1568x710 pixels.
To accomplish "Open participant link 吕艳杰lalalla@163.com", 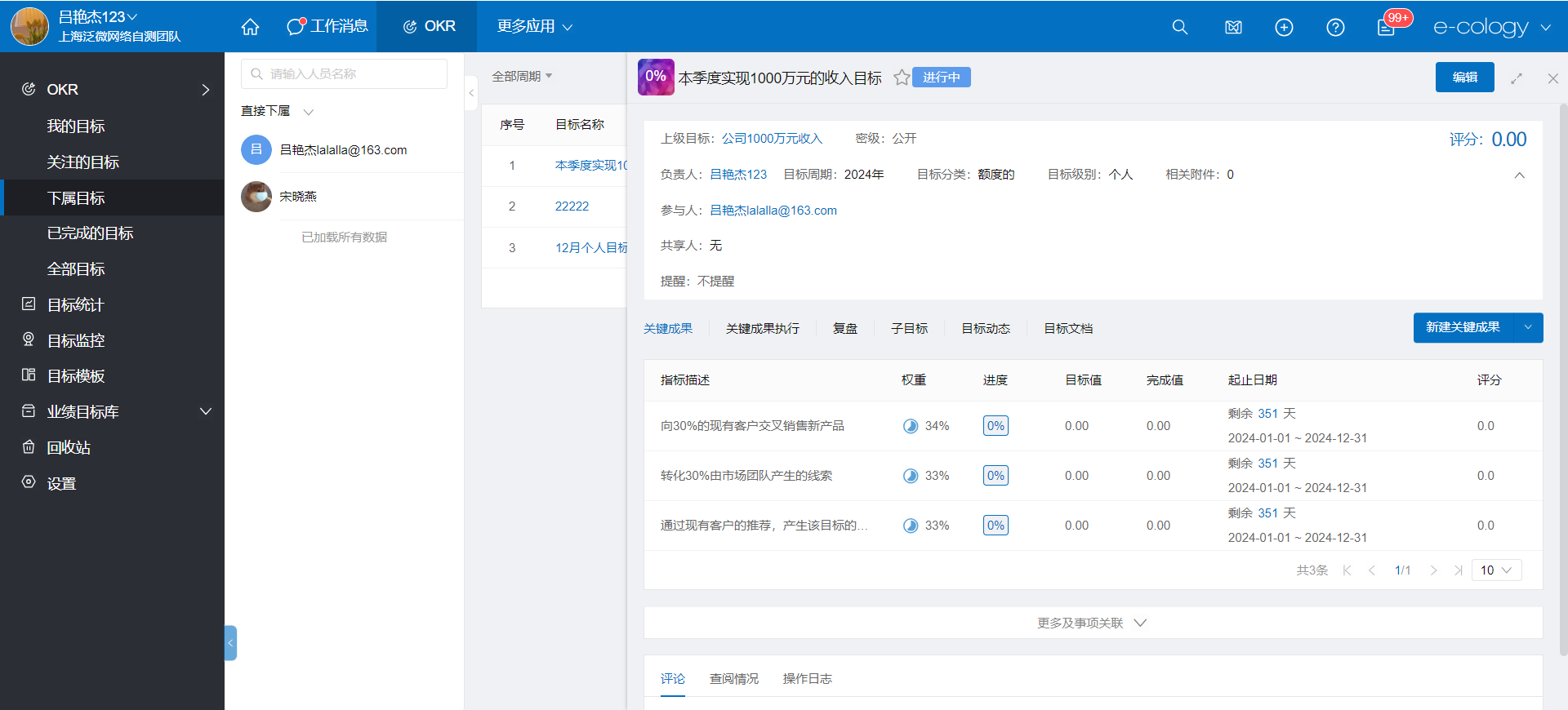I will tap(773, 211).
